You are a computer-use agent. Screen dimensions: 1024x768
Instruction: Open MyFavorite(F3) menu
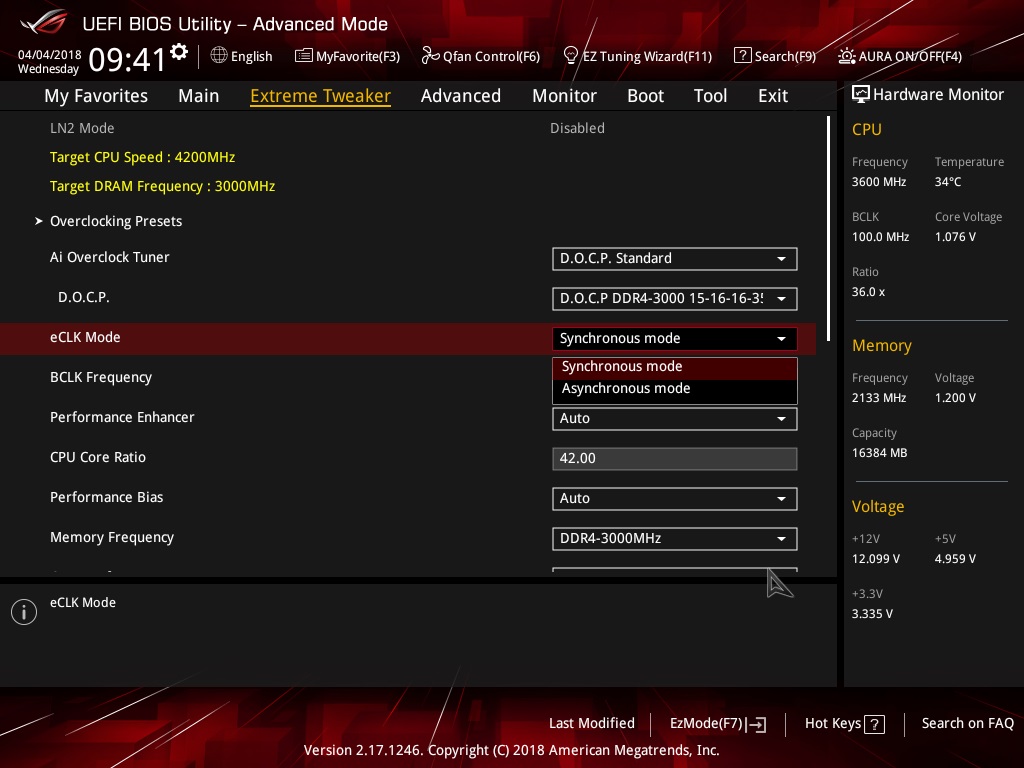tap(347, 56)
